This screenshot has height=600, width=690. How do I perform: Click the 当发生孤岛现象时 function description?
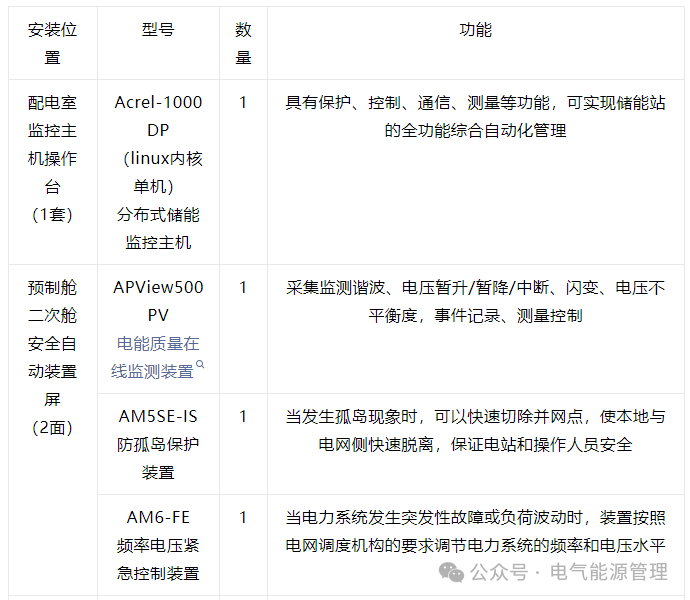tap(475, 430)
